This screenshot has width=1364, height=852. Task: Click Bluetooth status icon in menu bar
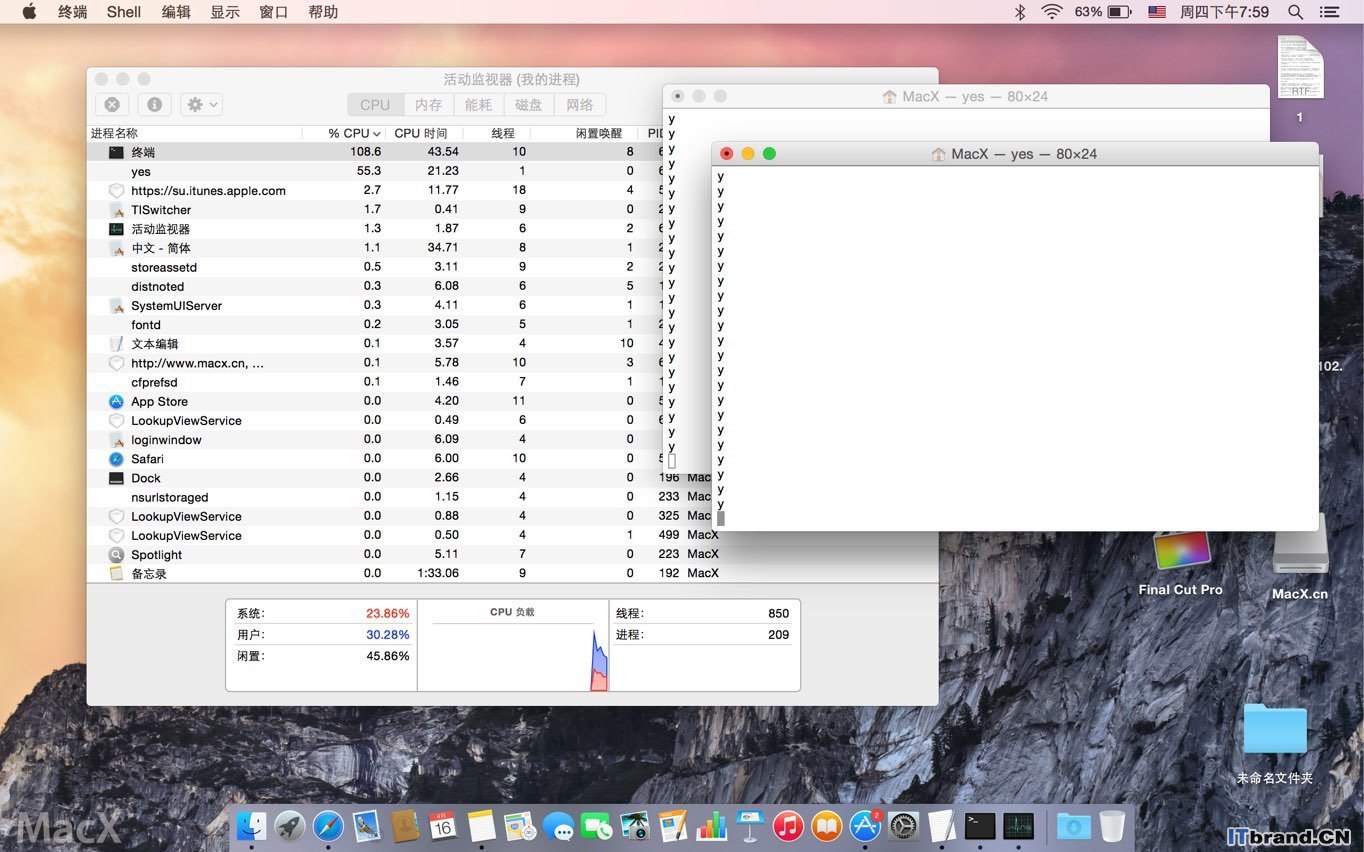point(1020,12)
